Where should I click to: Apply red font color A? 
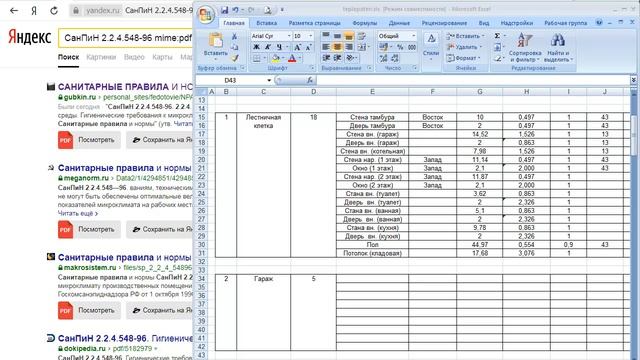coord(292,58)
